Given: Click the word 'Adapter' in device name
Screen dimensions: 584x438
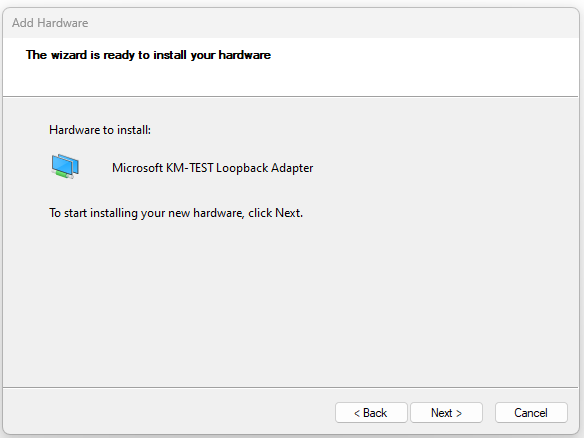Looking at the screenshot, I should click(292, 168).
